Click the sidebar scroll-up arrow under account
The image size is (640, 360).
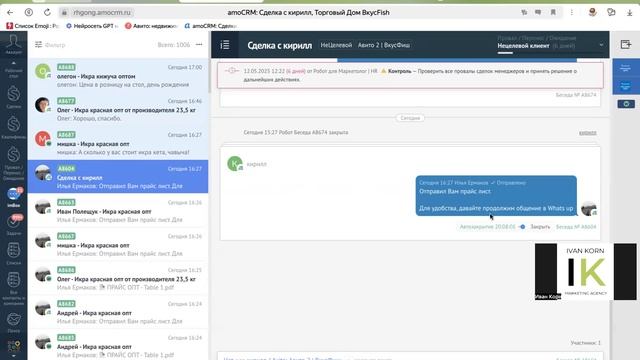[x=13, y=63]
